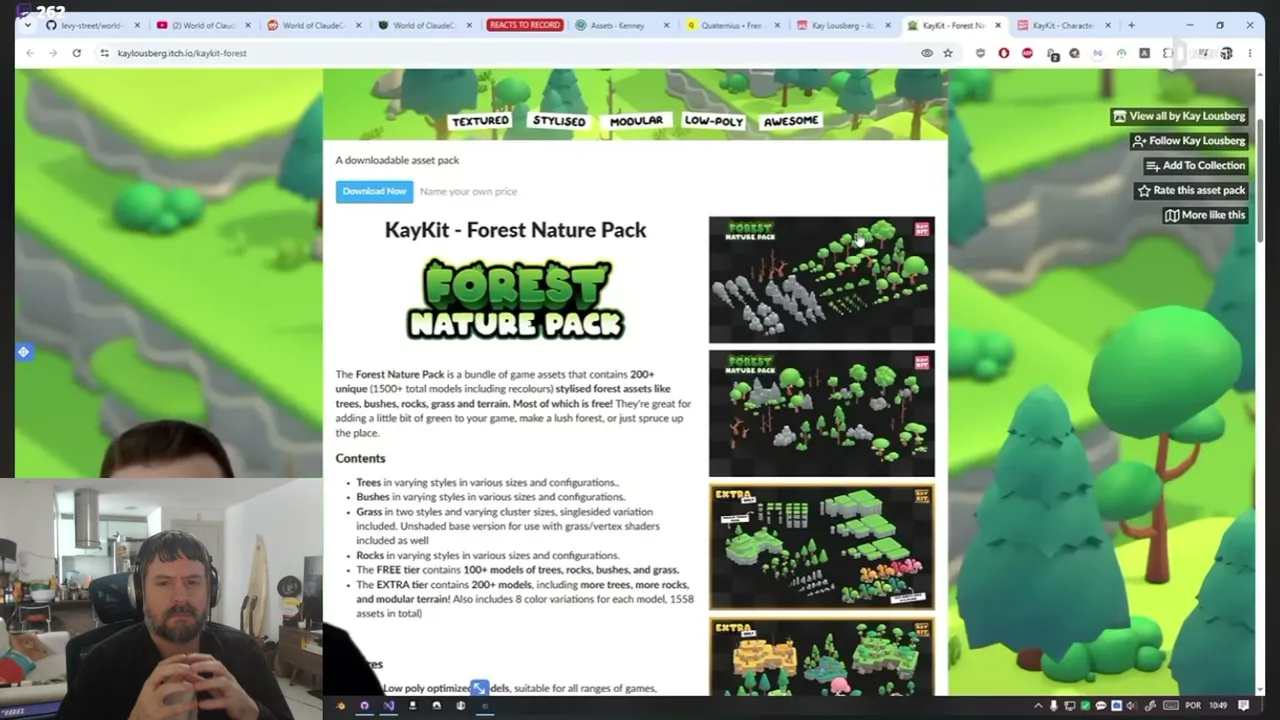The height and width of the screenshot is (720, 1280).
Task: Open the bottom EXTRA color variations screenshot
Action: [822, 656]
